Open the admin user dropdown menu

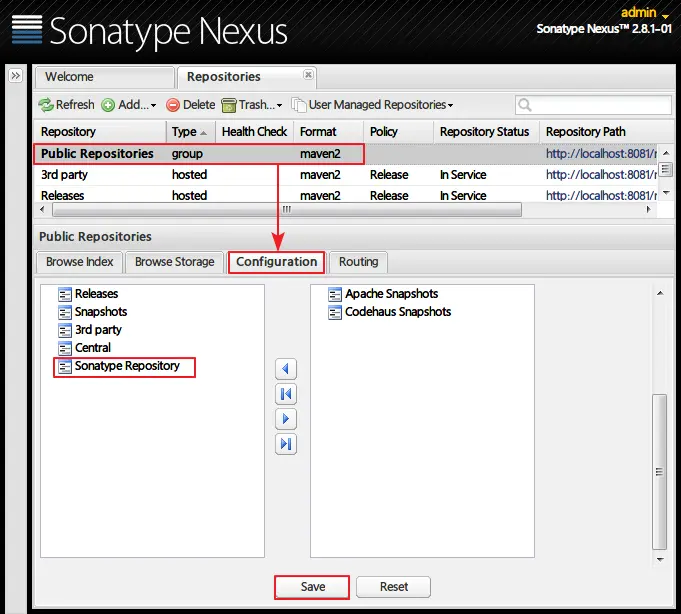645,13
